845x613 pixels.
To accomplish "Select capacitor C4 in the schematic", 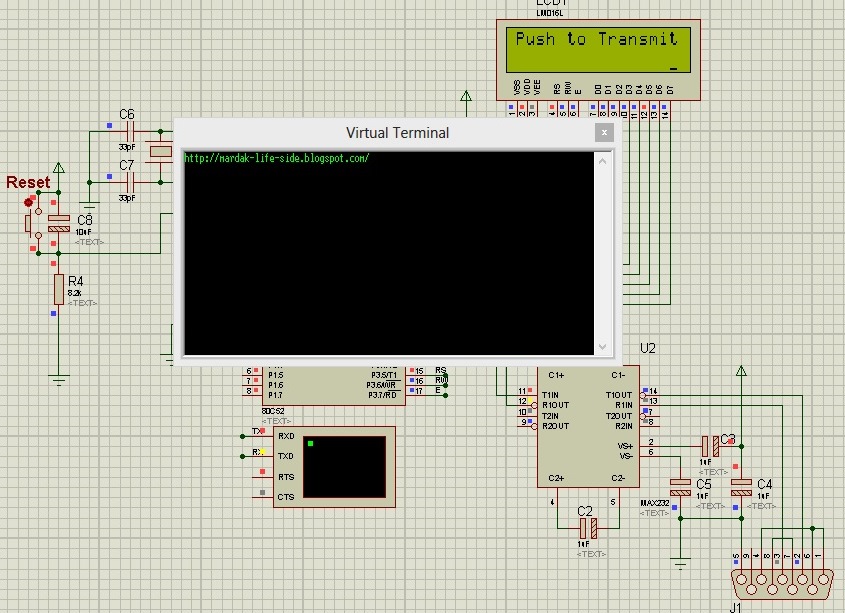I will click(740, 488).
